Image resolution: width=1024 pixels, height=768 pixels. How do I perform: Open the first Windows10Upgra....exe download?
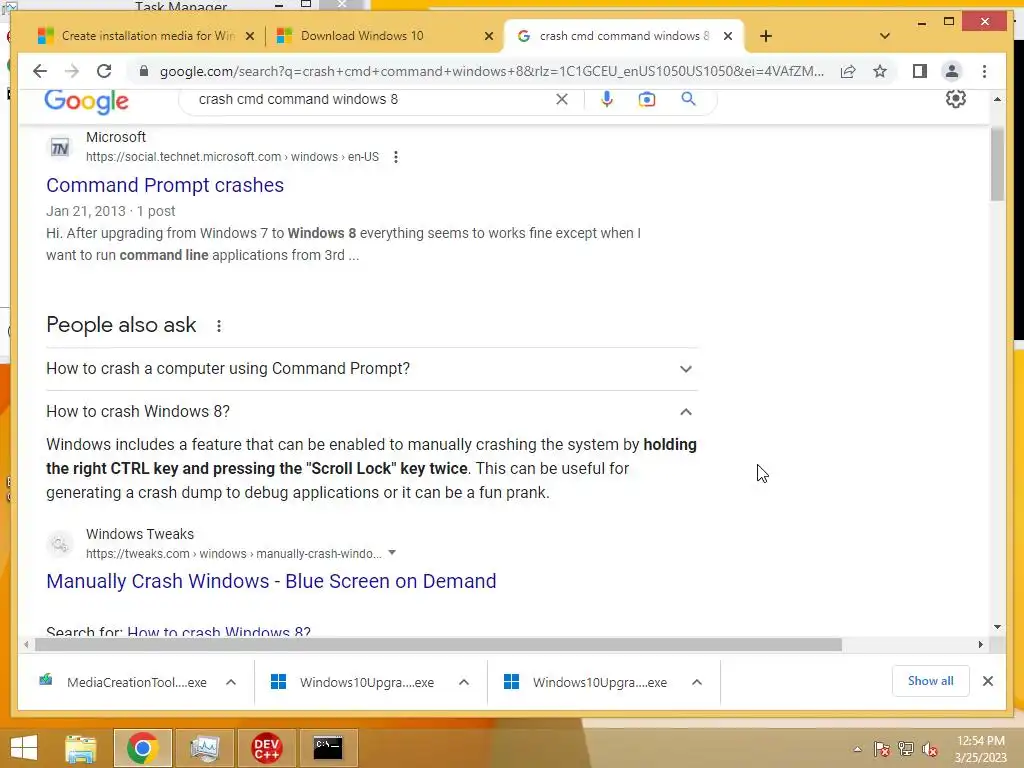pyautogui.click(x=356, y=682)
